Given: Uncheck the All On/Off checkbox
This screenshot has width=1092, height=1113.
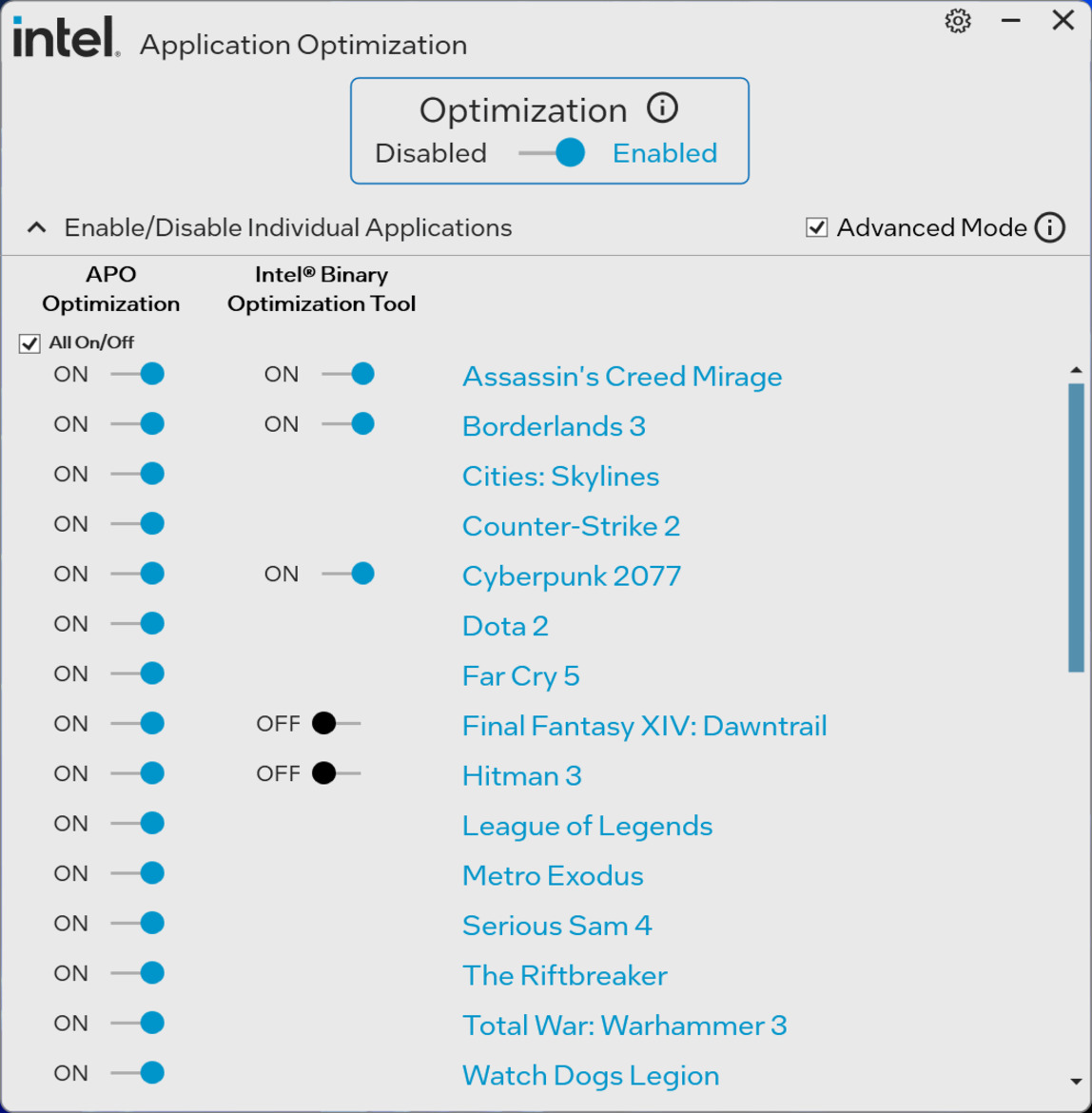Looking at the screenshot, I should pyautogui.click(x=29, y=344).
